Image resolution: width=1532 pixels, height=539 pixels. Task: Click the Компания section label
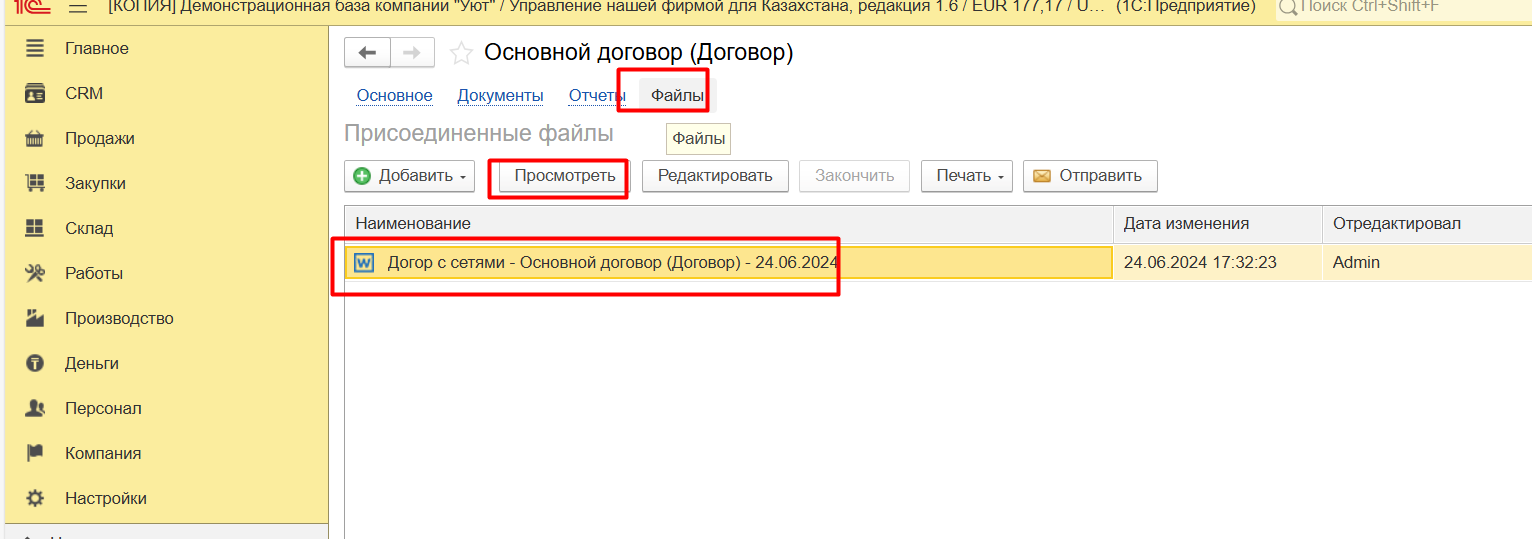point(103,454)
